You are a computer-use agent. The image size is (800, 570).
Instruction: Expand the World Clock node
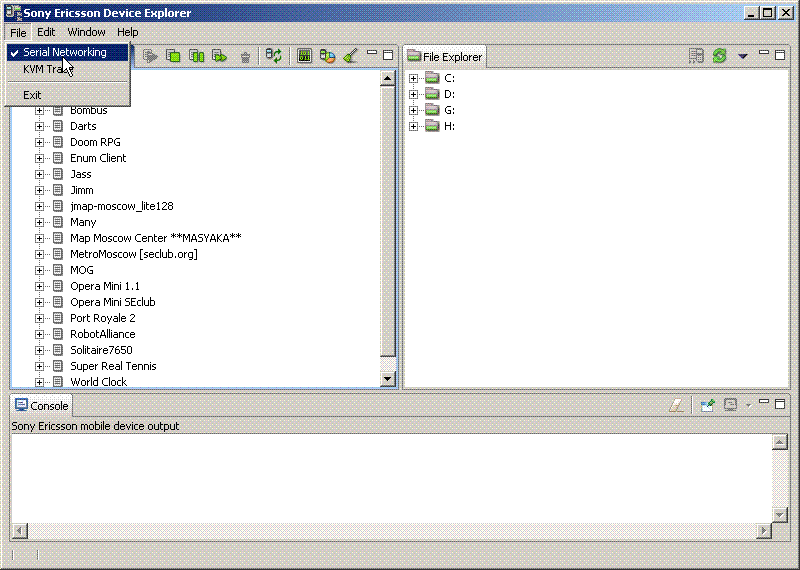pos(39,382)
